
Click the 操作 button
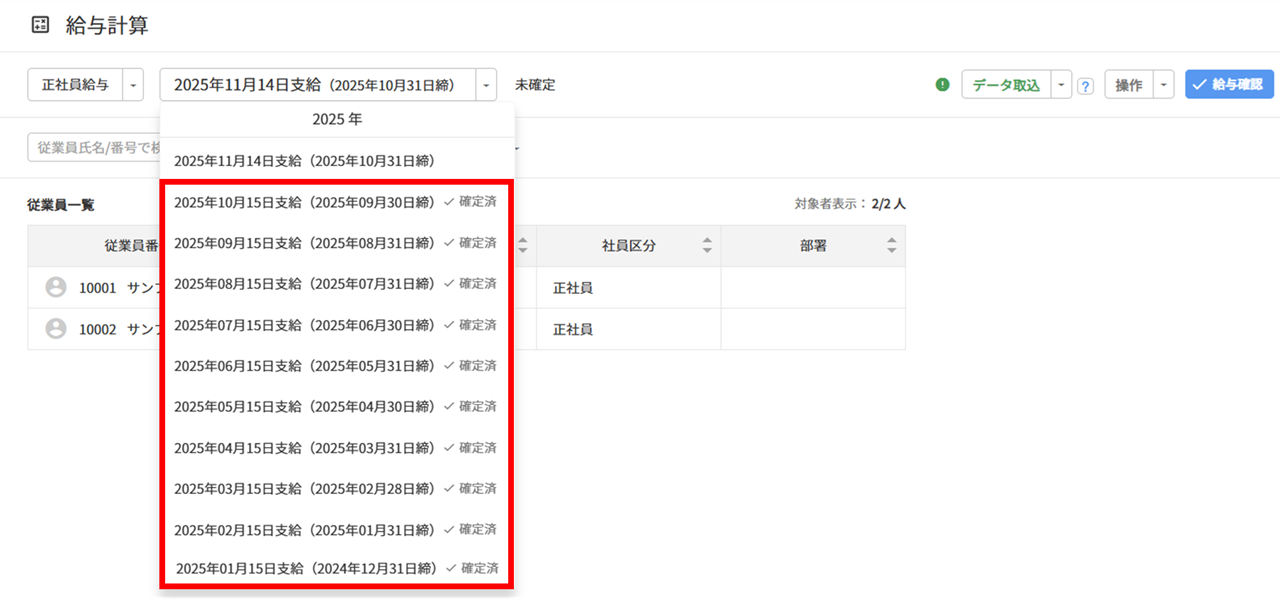point(1129,85)
